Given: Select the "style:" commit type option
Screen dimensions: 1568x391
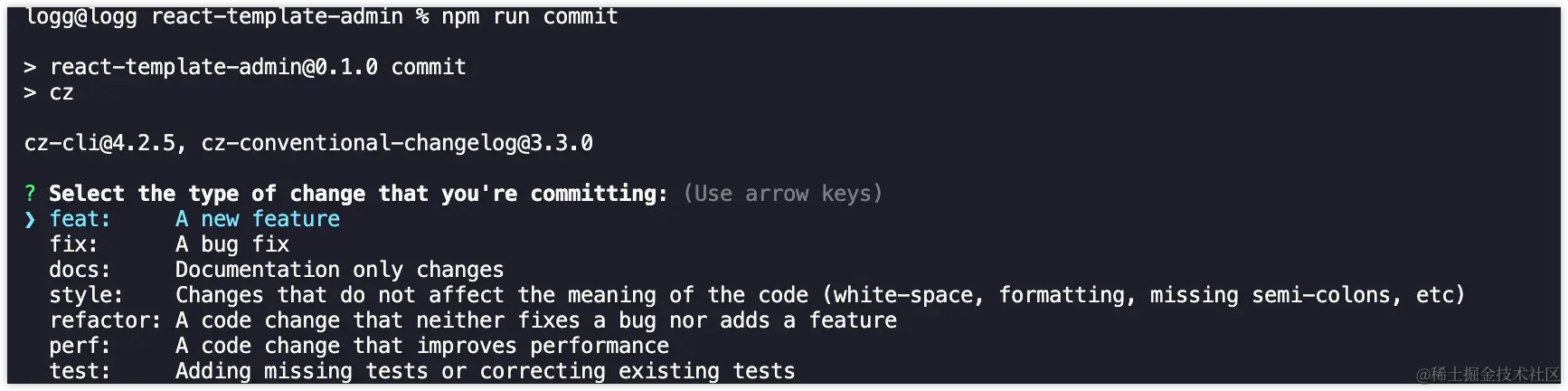Looking at the screenshot, I should (86, 295).
